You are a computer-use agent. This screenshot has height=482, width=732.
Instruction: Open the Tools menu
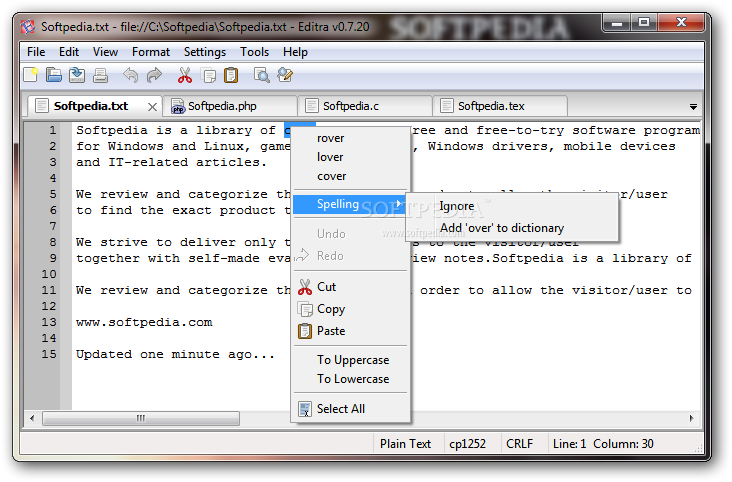click(x=254, y=52)
